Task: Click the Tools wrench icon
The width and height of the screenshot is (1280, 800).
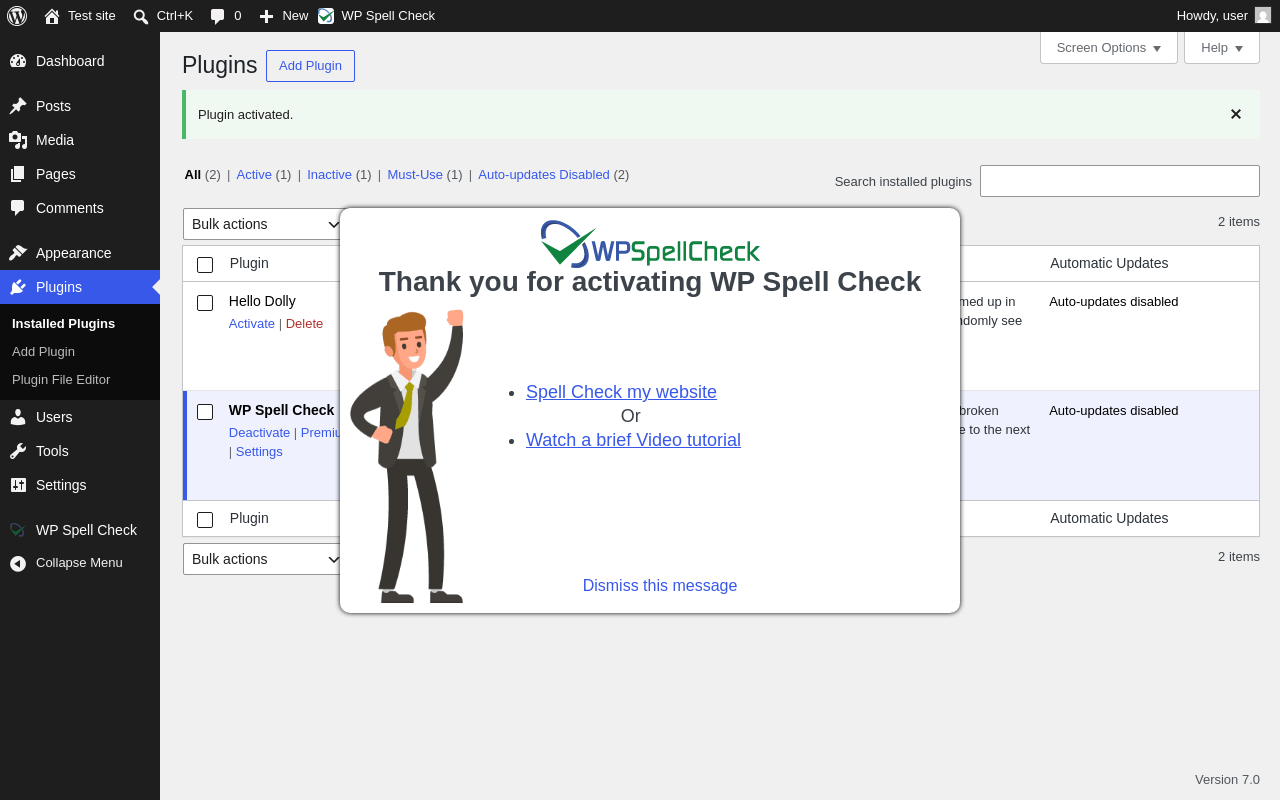Action: tap(18, 451)
